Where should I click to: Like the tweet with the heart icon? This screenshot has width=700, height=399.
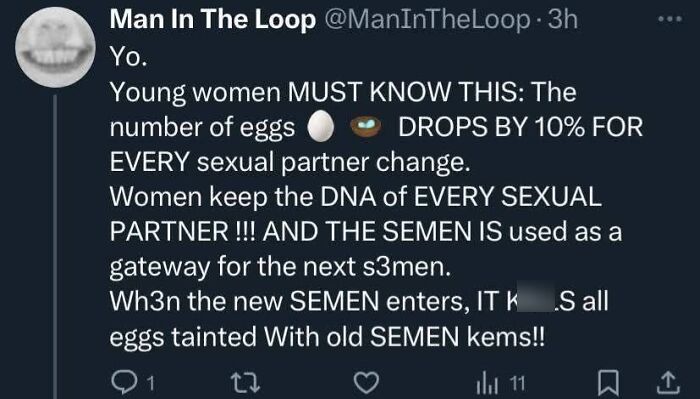pos(366,382)
